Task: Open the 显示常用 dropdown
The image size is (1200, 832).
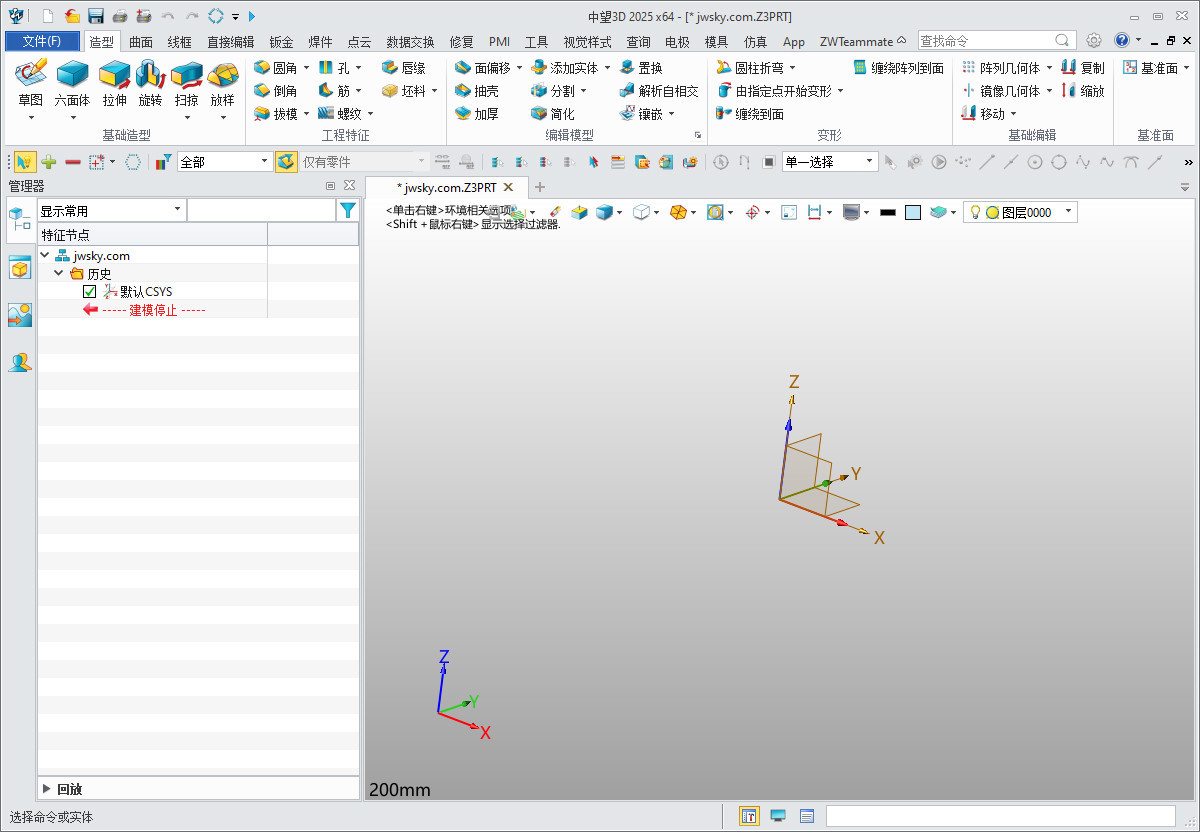Action: pos(178,210)
